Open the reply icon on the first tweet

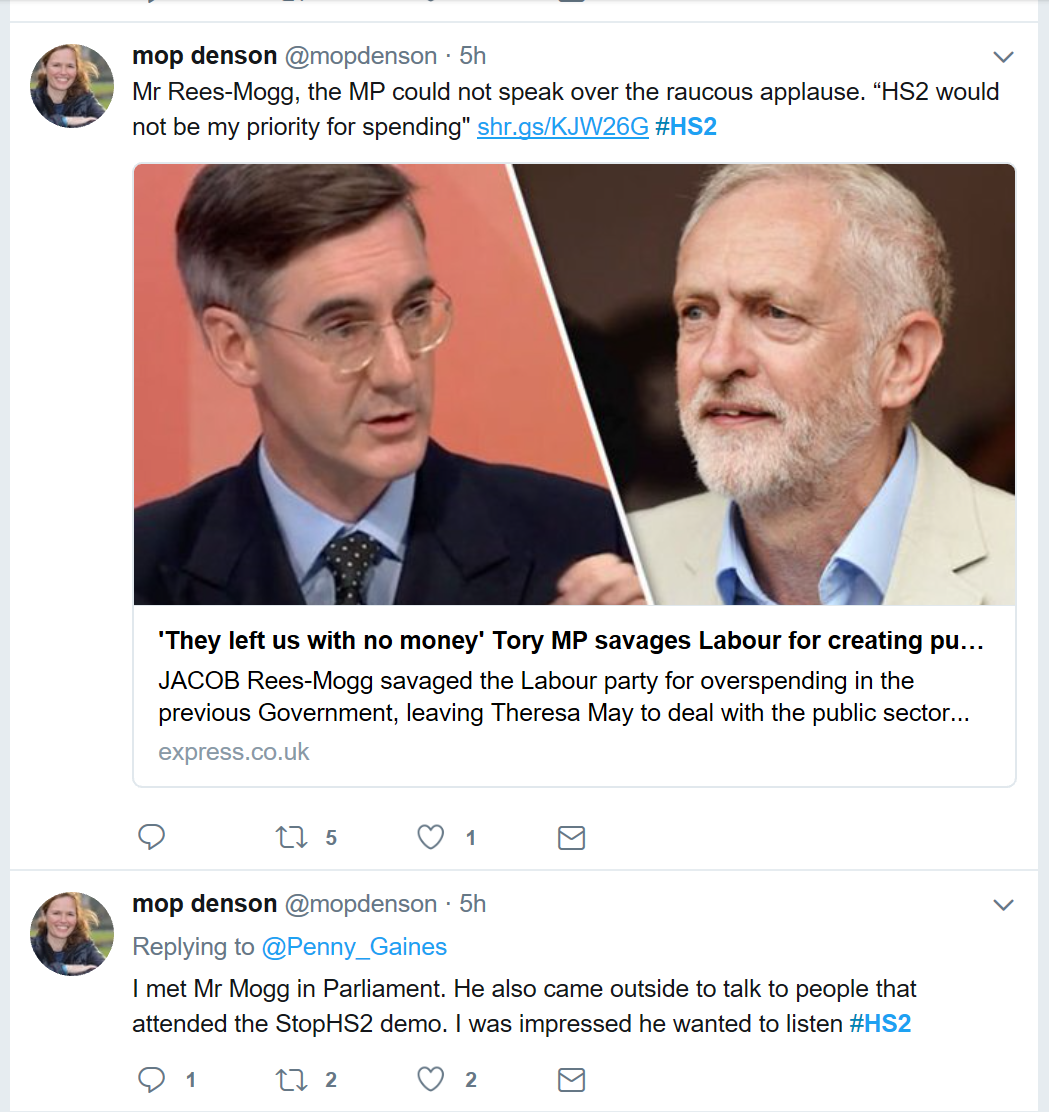coord(151,837)
